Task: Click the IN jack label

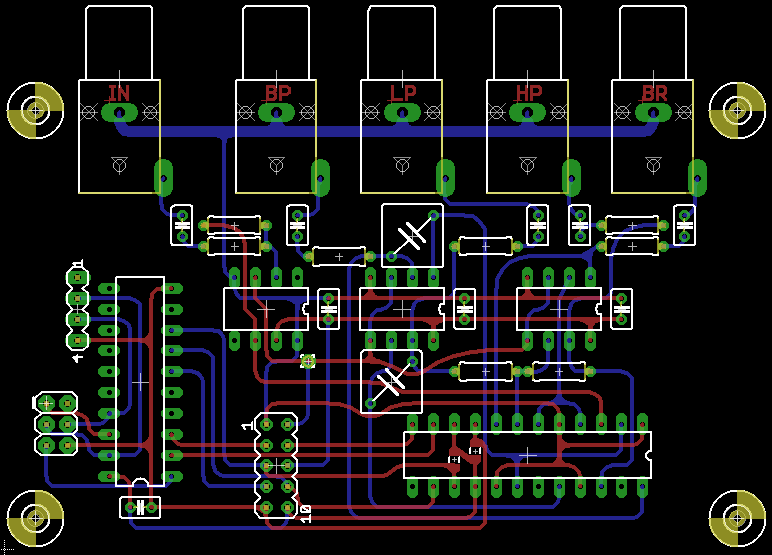Action: coord(118,94)
